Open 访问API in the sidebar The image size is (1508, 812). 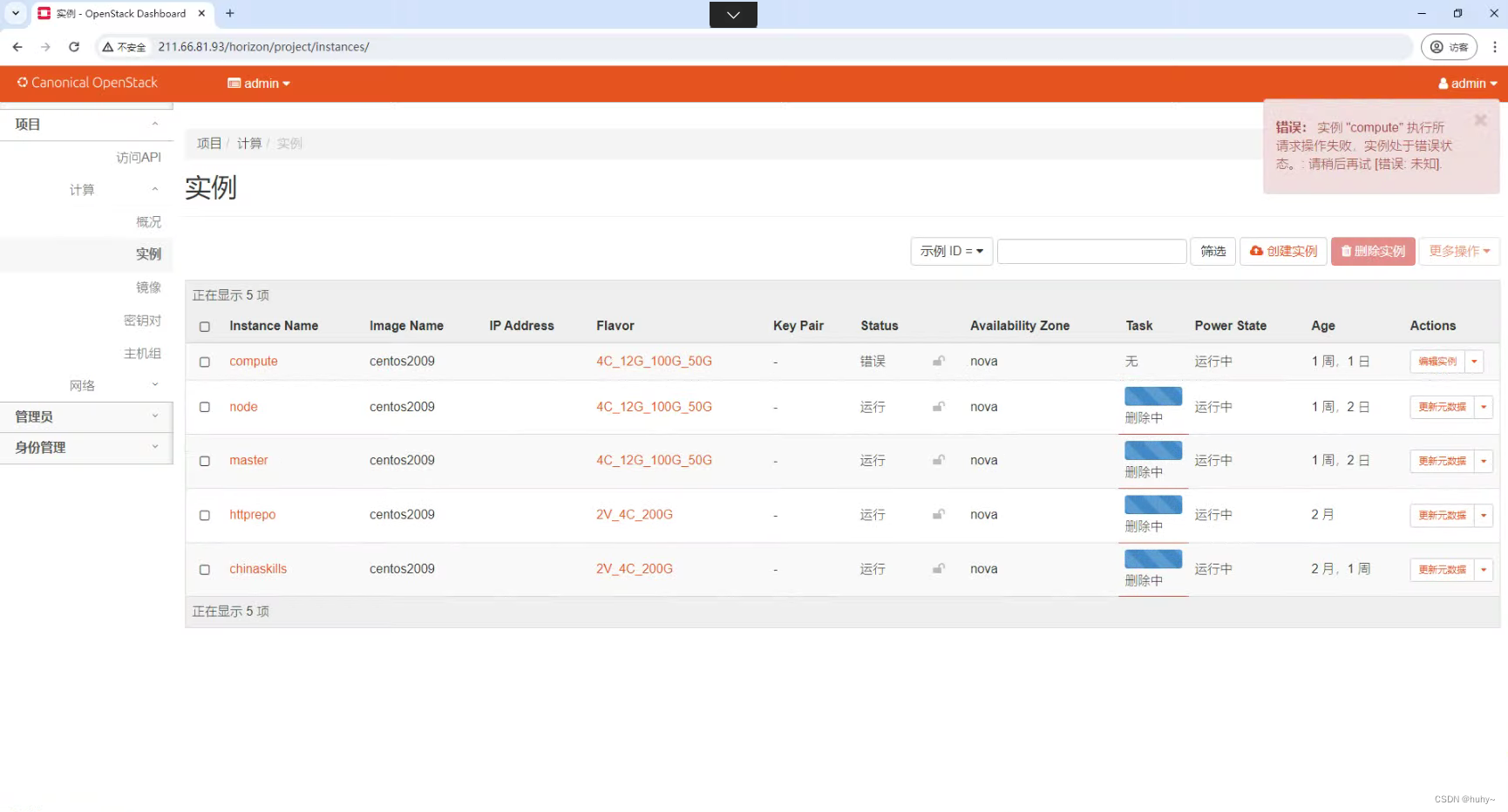point(139,157)
